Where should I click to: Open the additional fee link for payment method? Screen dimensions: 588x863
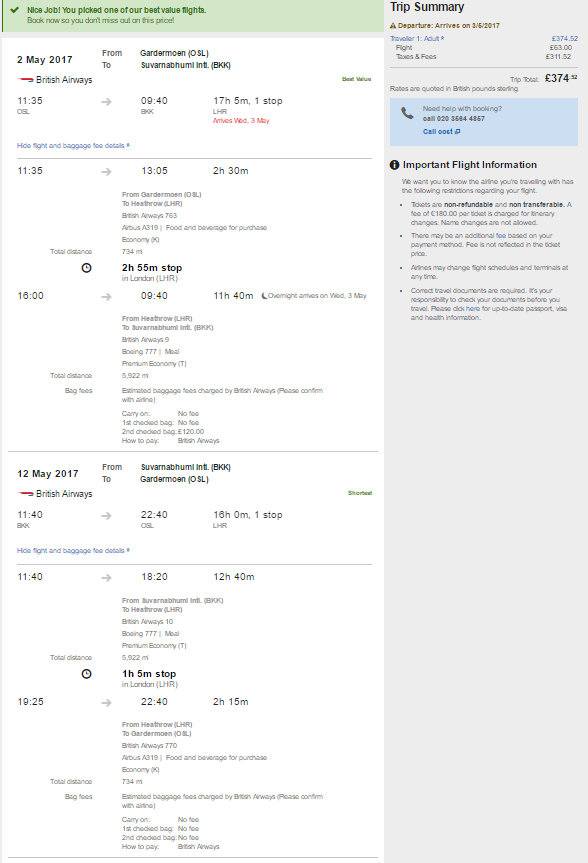500,236
